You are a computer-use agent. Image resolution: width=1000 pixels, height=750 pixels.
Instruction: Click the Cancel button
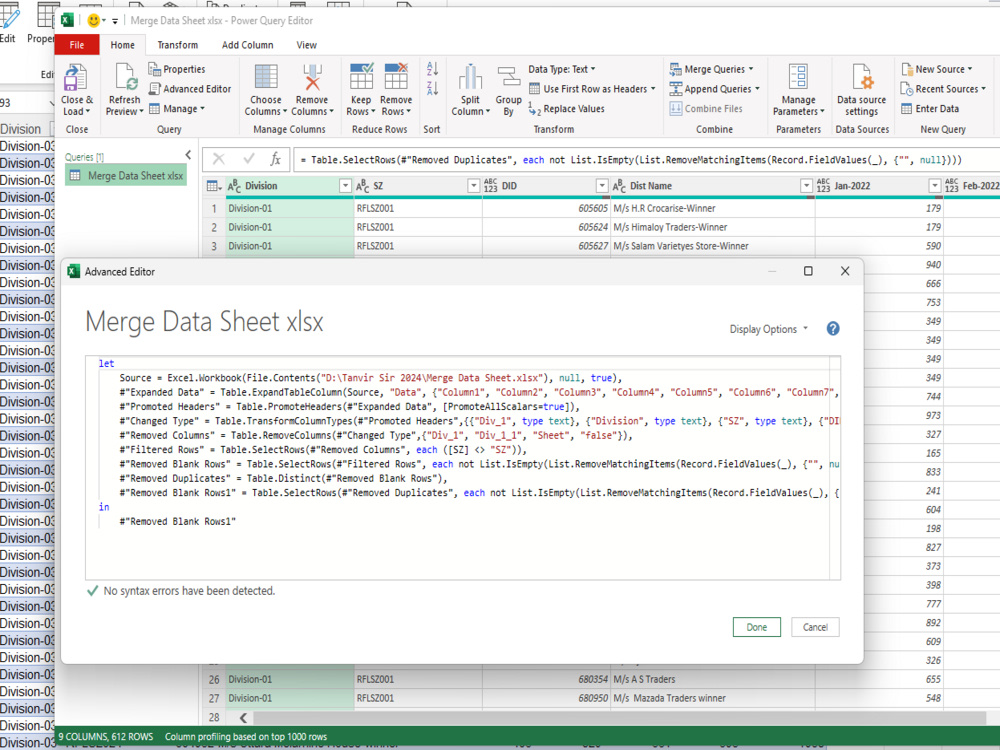815,627
